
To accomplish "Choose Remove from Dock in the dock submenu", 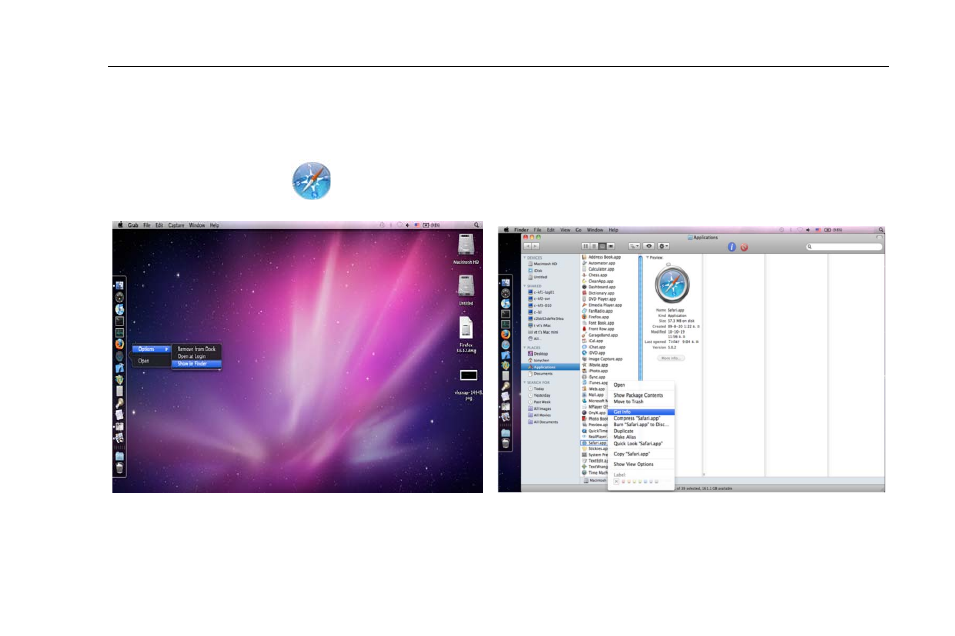I will point(196,349).
